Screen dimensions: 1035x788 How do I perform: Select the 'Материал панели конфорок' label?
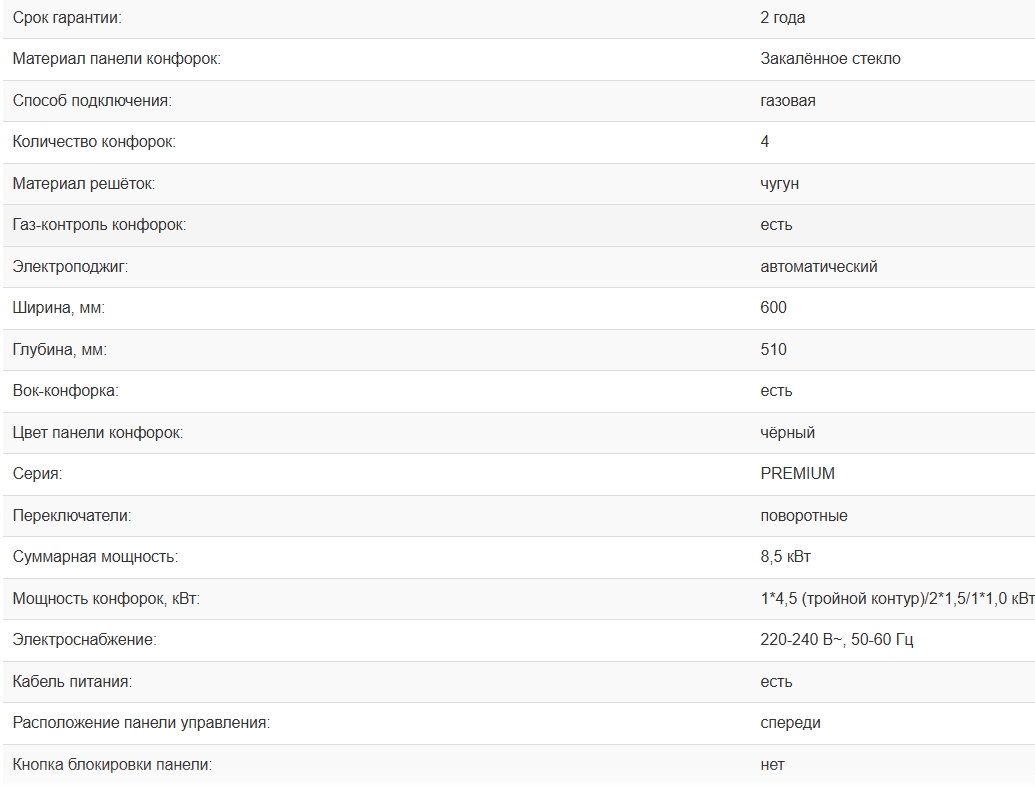[x=116, y=59]
